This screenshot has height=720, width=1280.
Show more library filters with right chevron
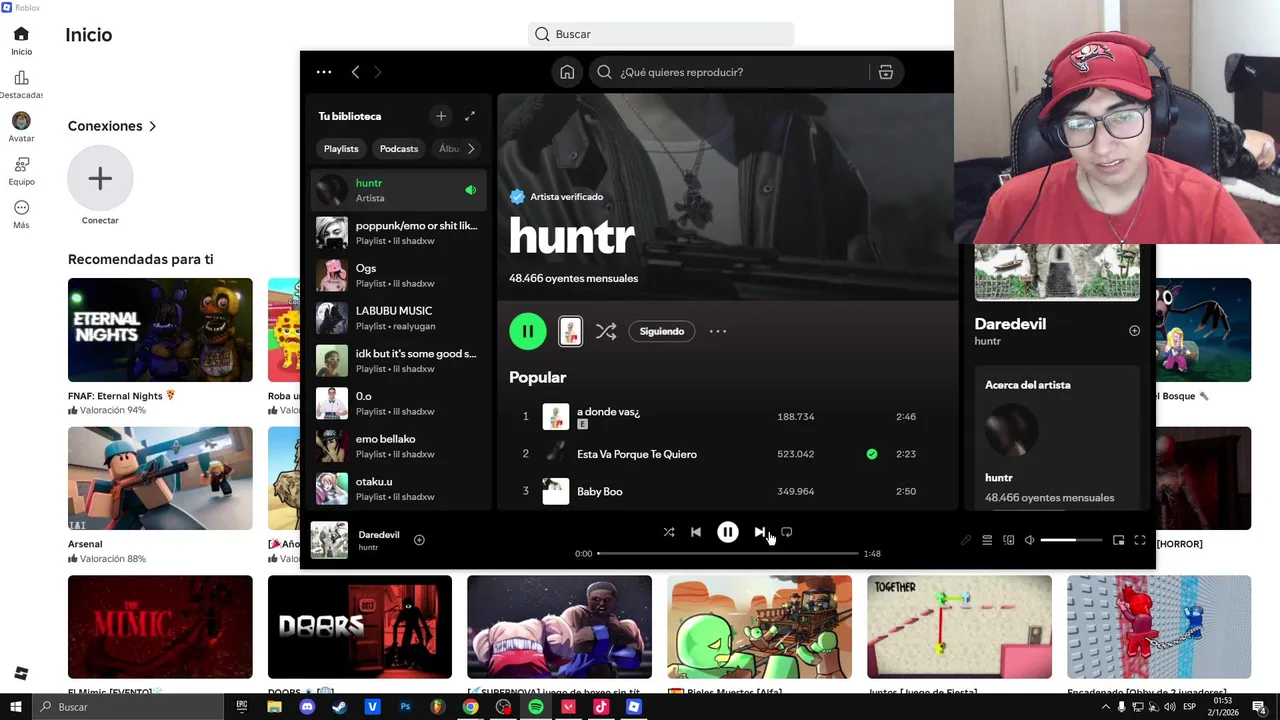coord(471,149)
